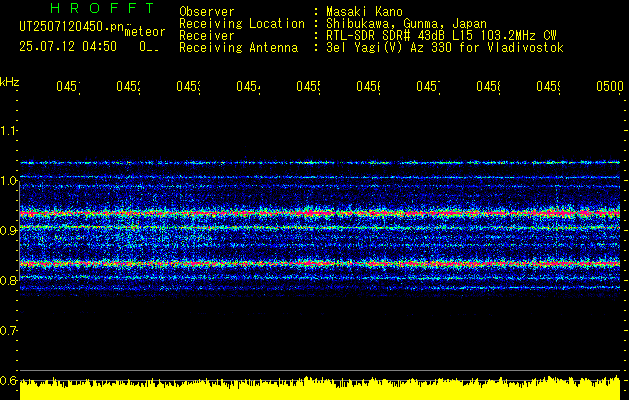Click time marker 0454
629x400 pixels.
pos(248,87)
